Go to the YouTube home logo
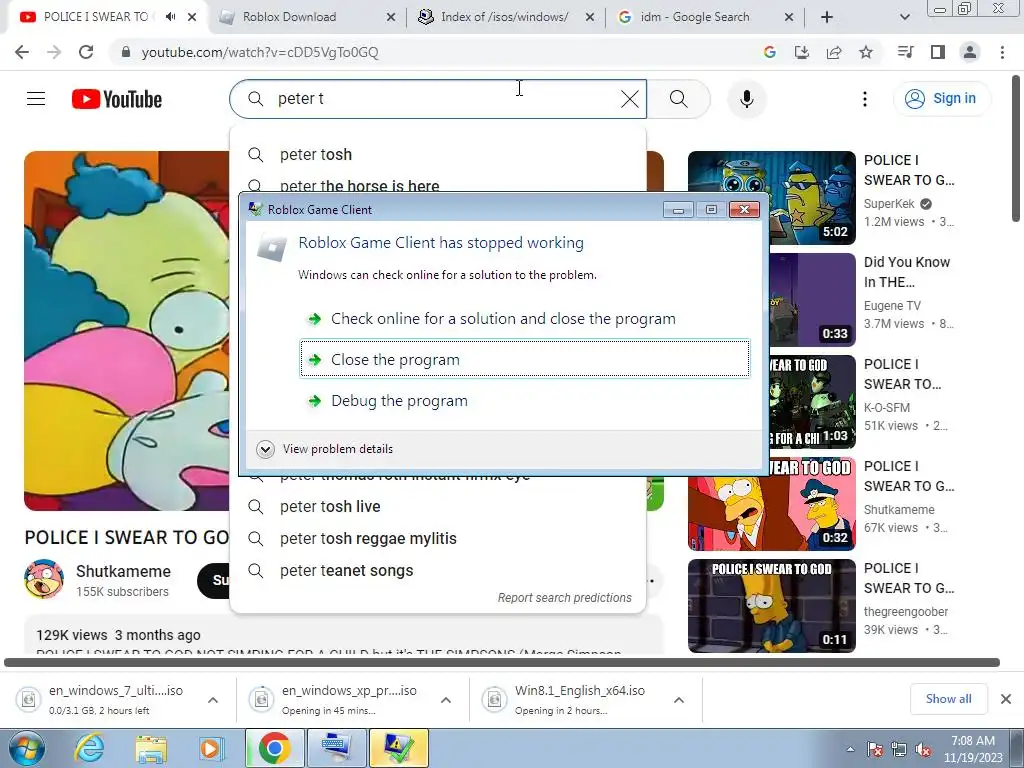Screen dimensions: 1024x768 (x=117, y=99)
